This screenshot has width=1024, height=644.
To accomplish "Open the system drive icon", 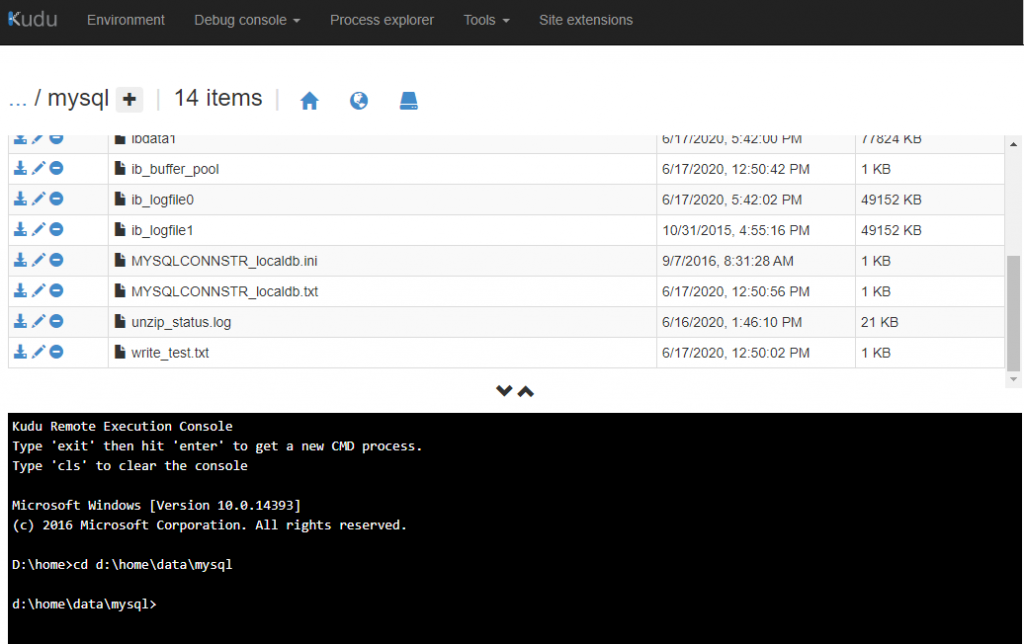I will tap(409, 101).
